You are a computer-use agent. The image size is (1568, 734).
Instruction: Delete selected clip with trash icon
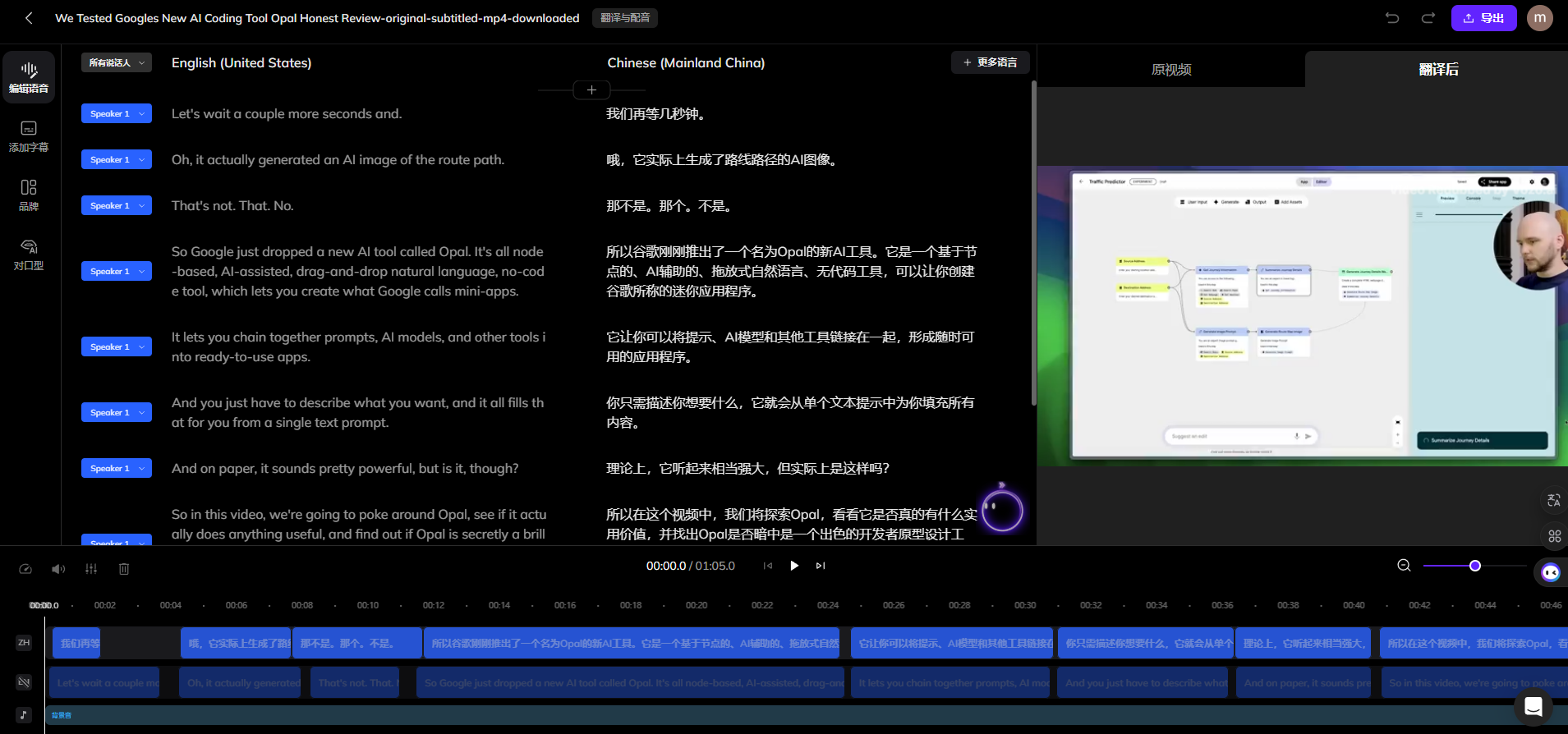124,569
